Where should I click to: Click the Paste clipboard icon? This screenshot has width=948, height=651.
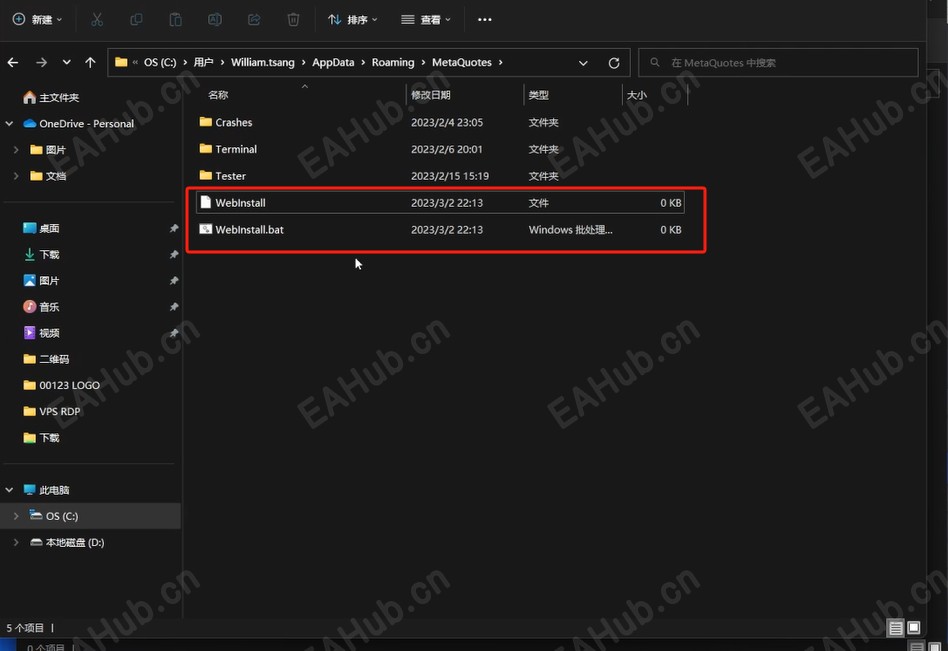coord(175,19)
